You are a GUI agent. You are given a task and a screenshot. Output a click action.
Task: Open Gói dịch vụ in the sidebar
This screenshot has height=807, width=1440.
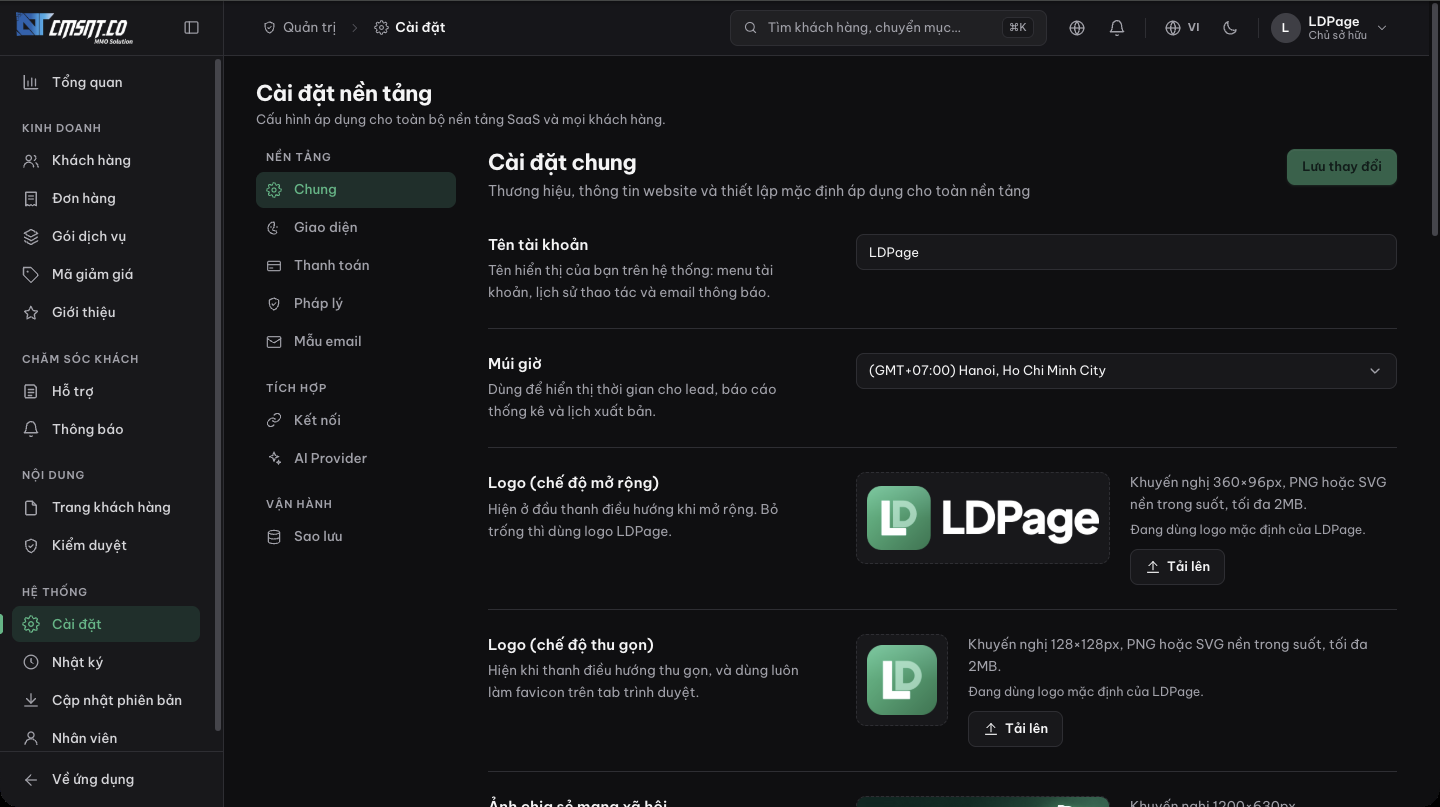[x=106, y=237]
